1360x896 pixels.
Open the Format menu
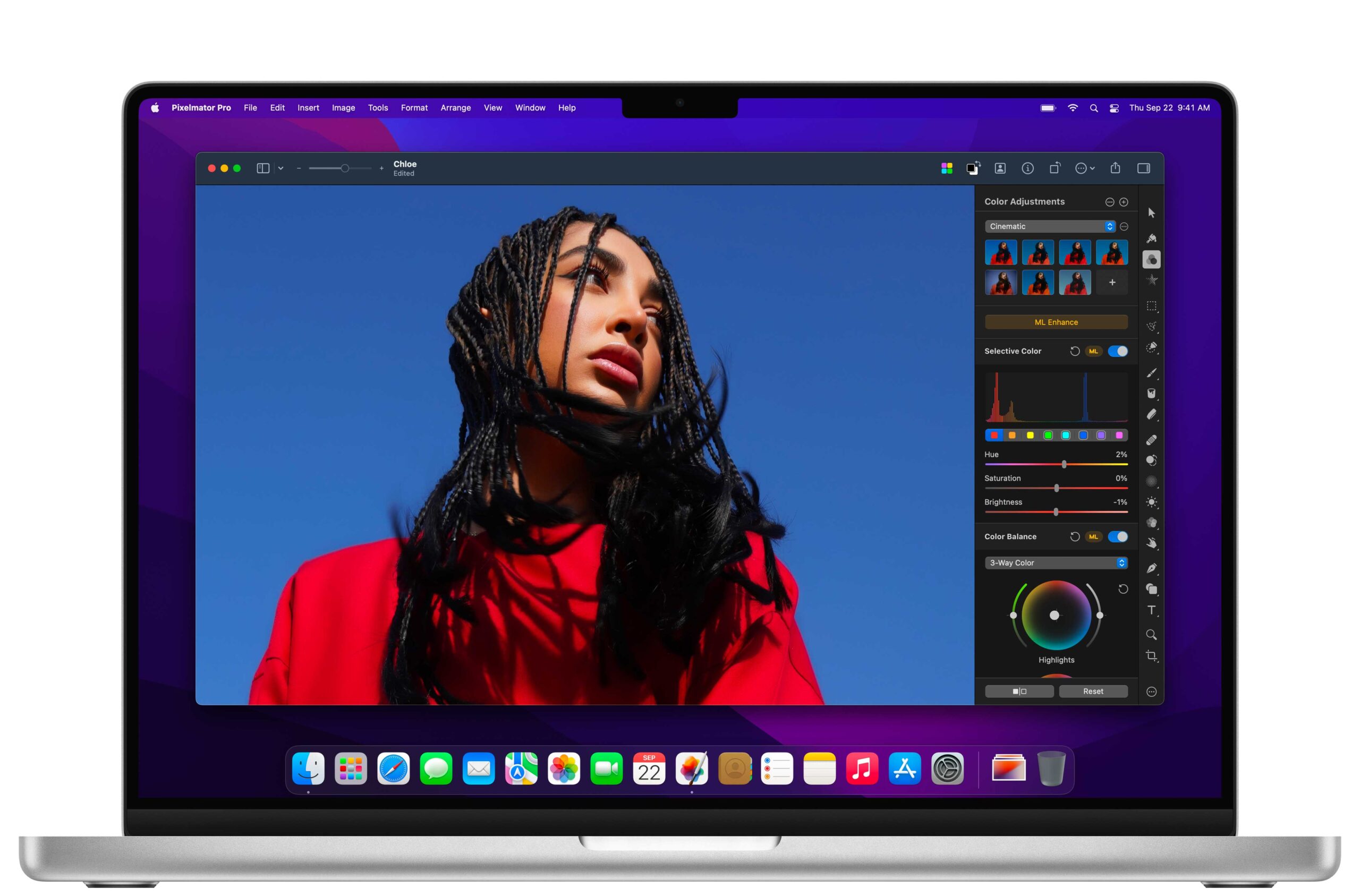coord(414,107)
